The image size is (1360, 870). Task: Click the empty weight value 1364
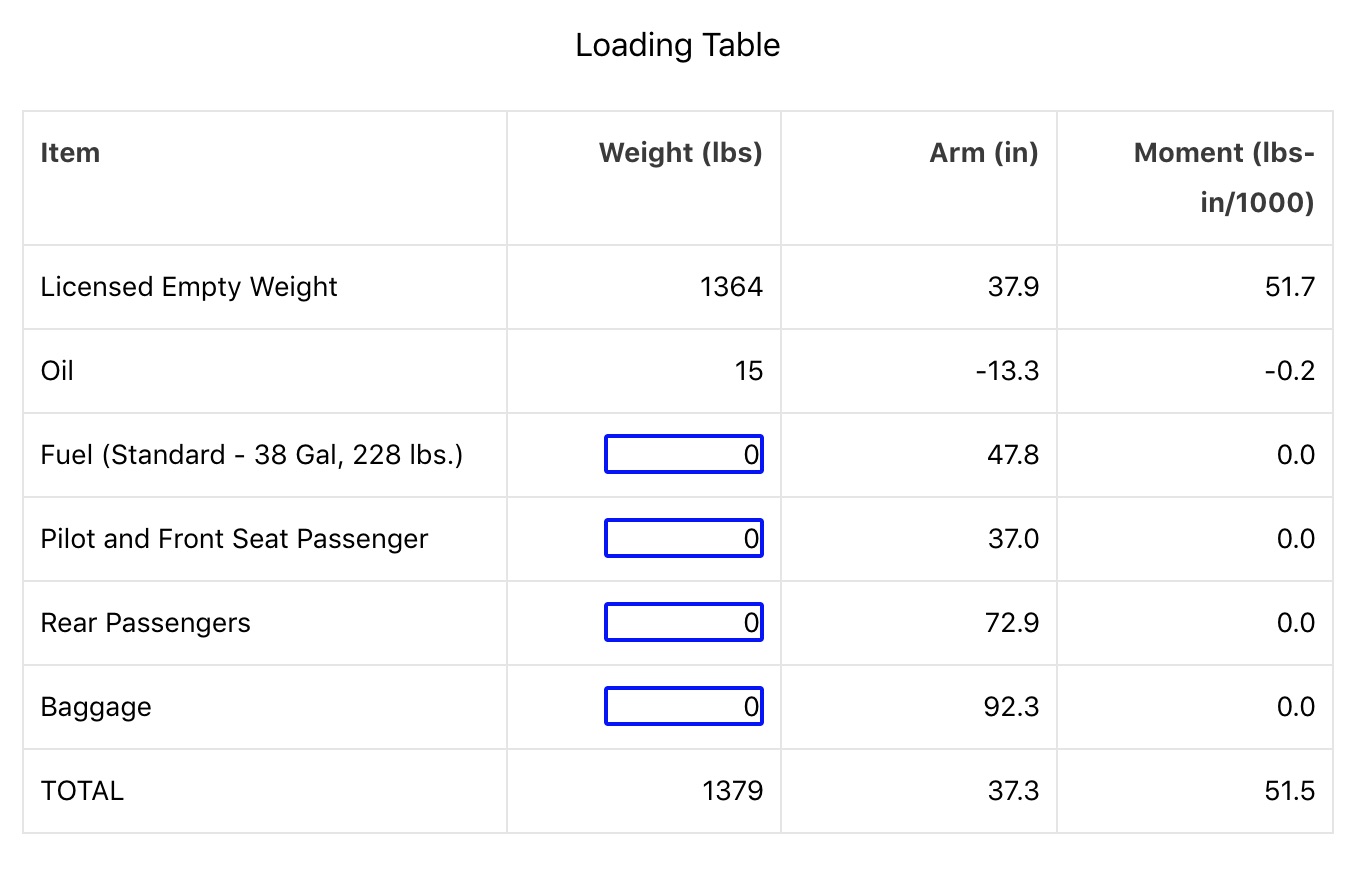(732, 287)
